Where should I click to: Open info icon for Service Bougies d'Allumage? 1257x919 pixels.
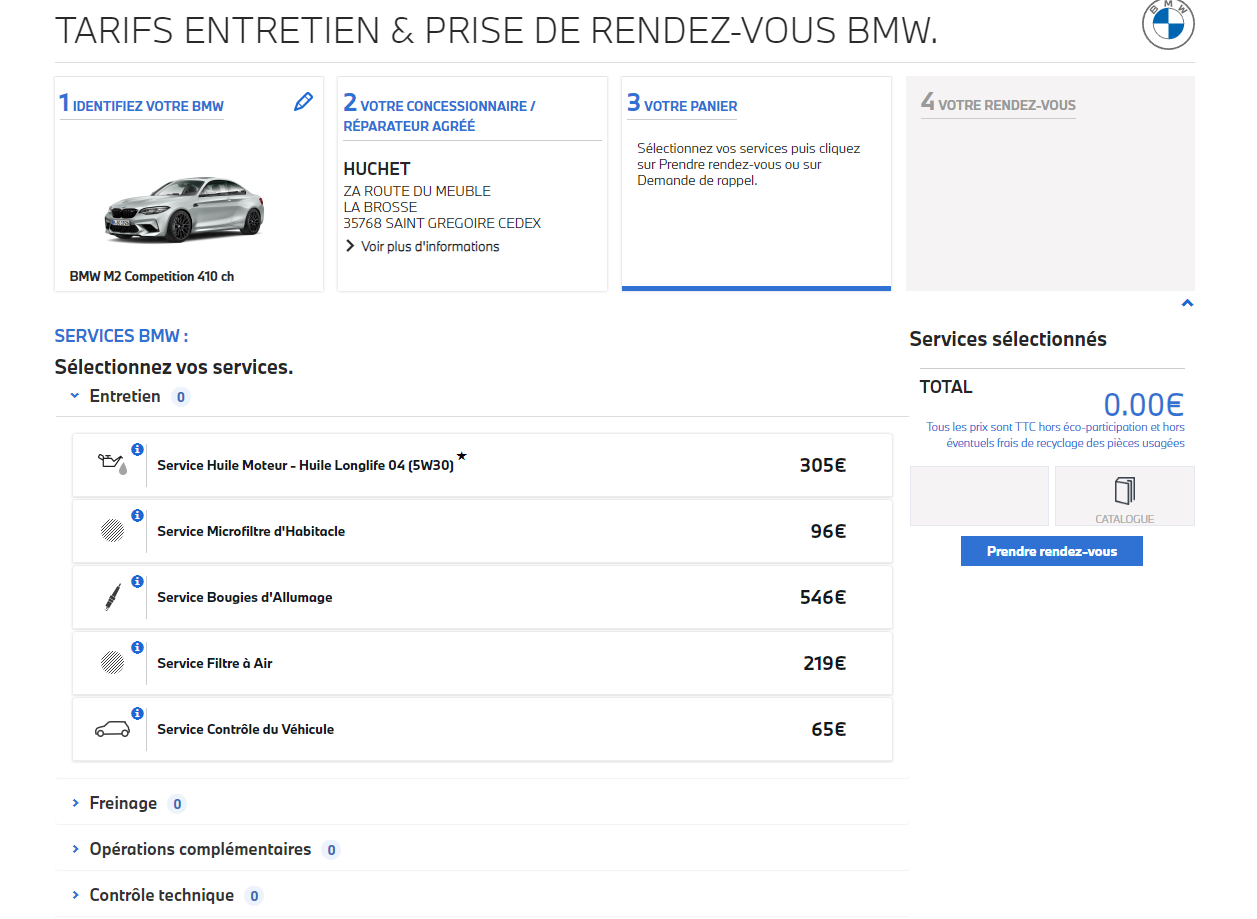138,581
